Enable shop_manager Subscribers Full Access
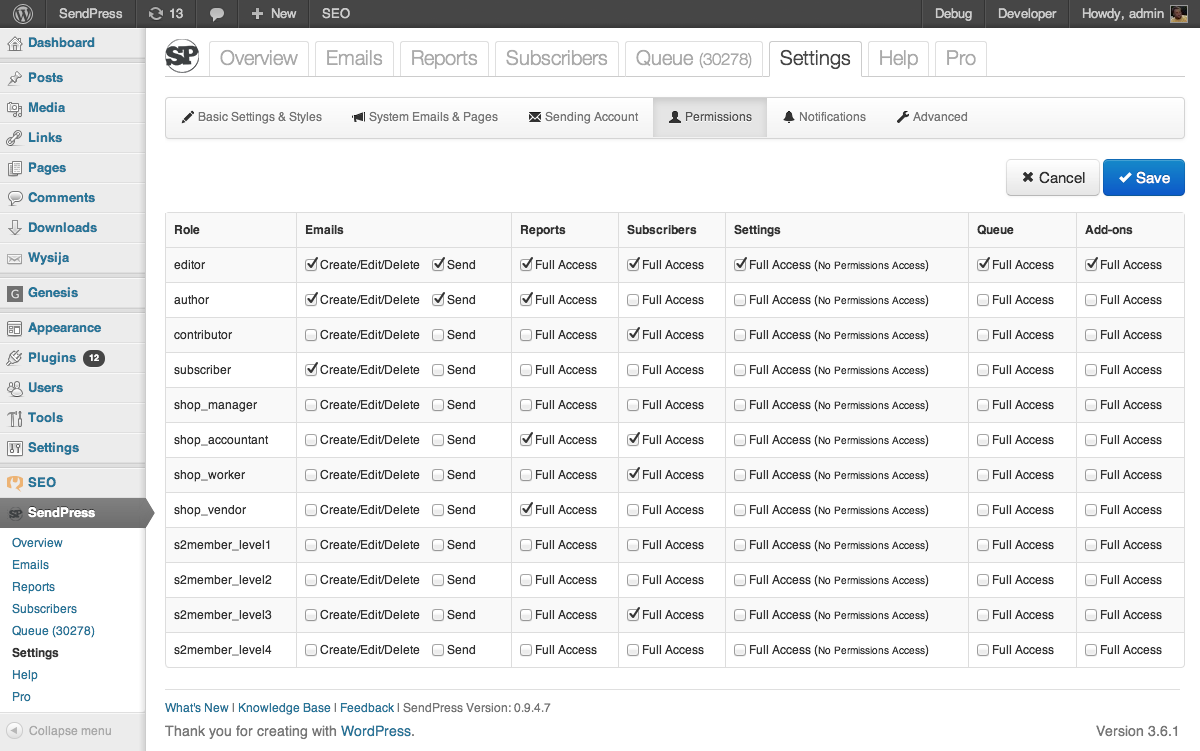This screenshot has width=1200, height=751. [x=633, y=405]
